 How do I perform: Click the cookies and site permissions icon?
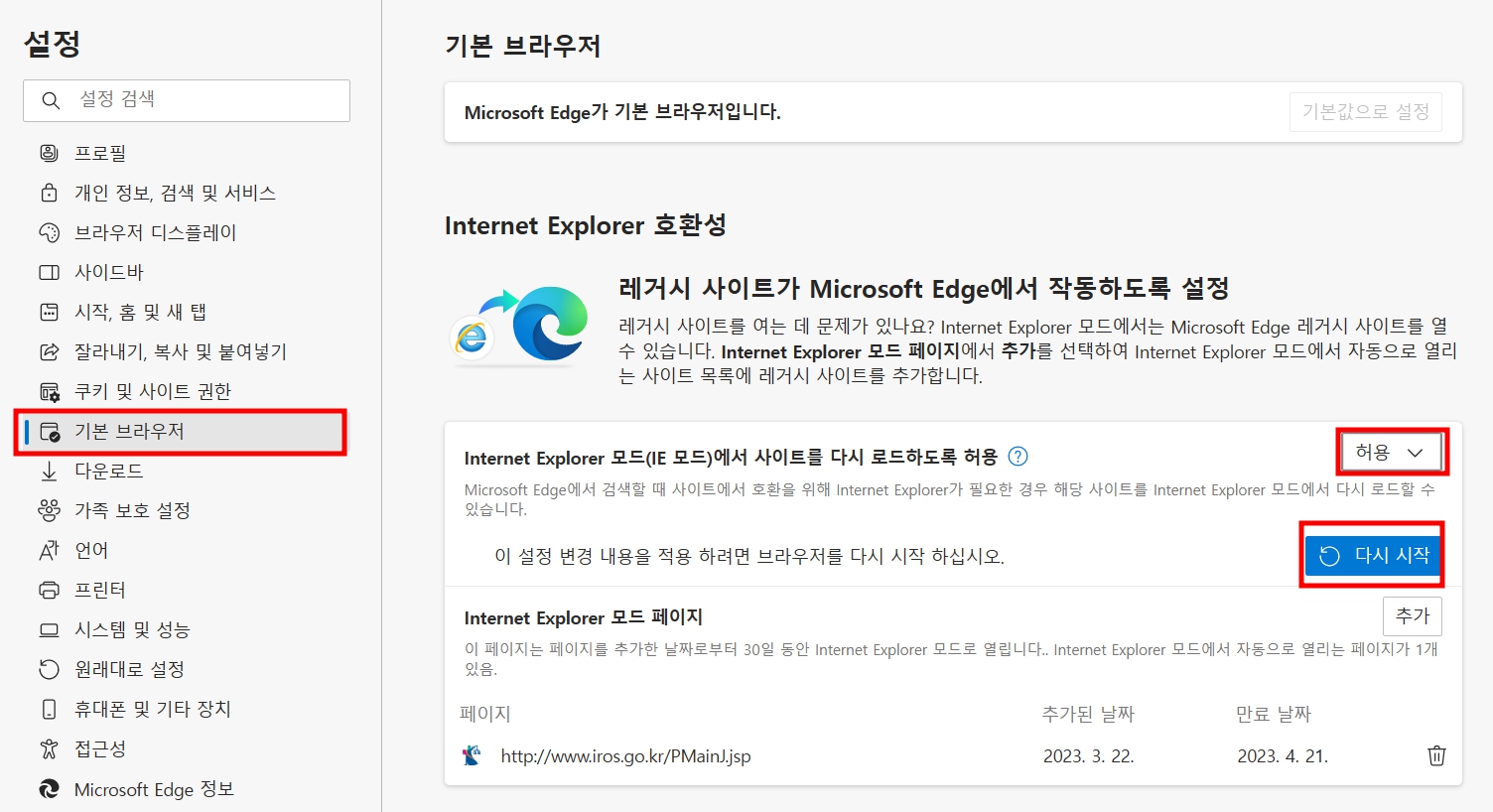[49, 391]
